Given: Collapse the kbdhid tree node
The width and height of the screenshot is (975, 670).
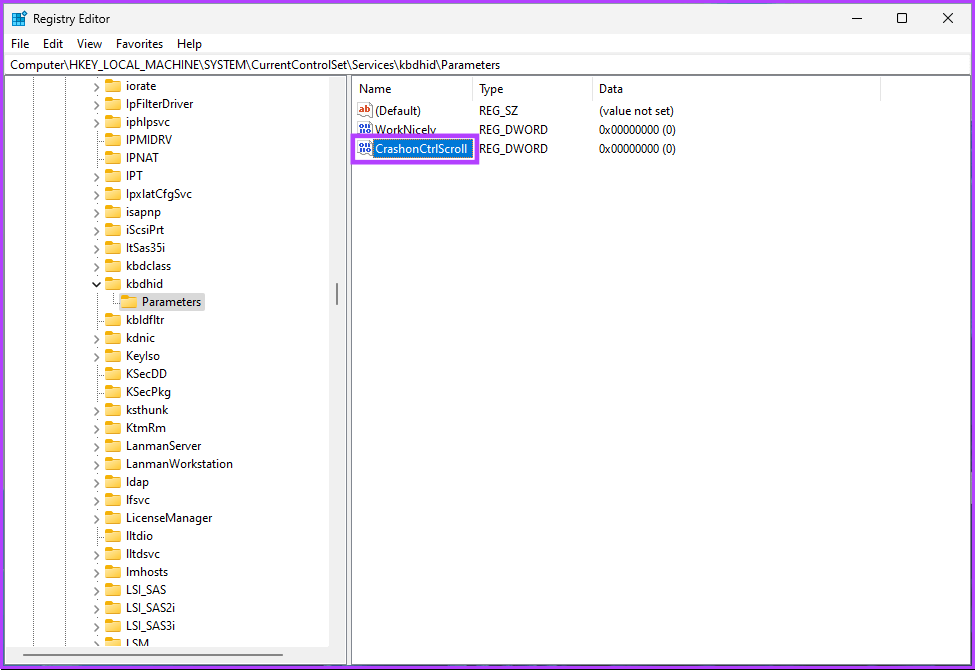Looking at the screenshot, I should tap(96, 284).
